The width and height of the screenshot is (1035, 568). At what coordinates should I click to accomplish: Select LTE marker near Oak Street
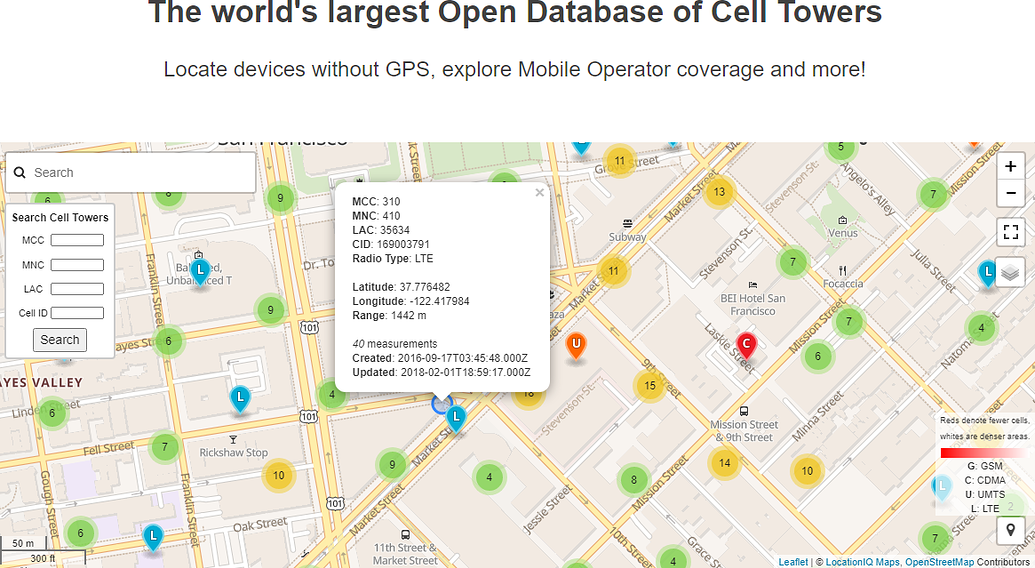(153, 538)
